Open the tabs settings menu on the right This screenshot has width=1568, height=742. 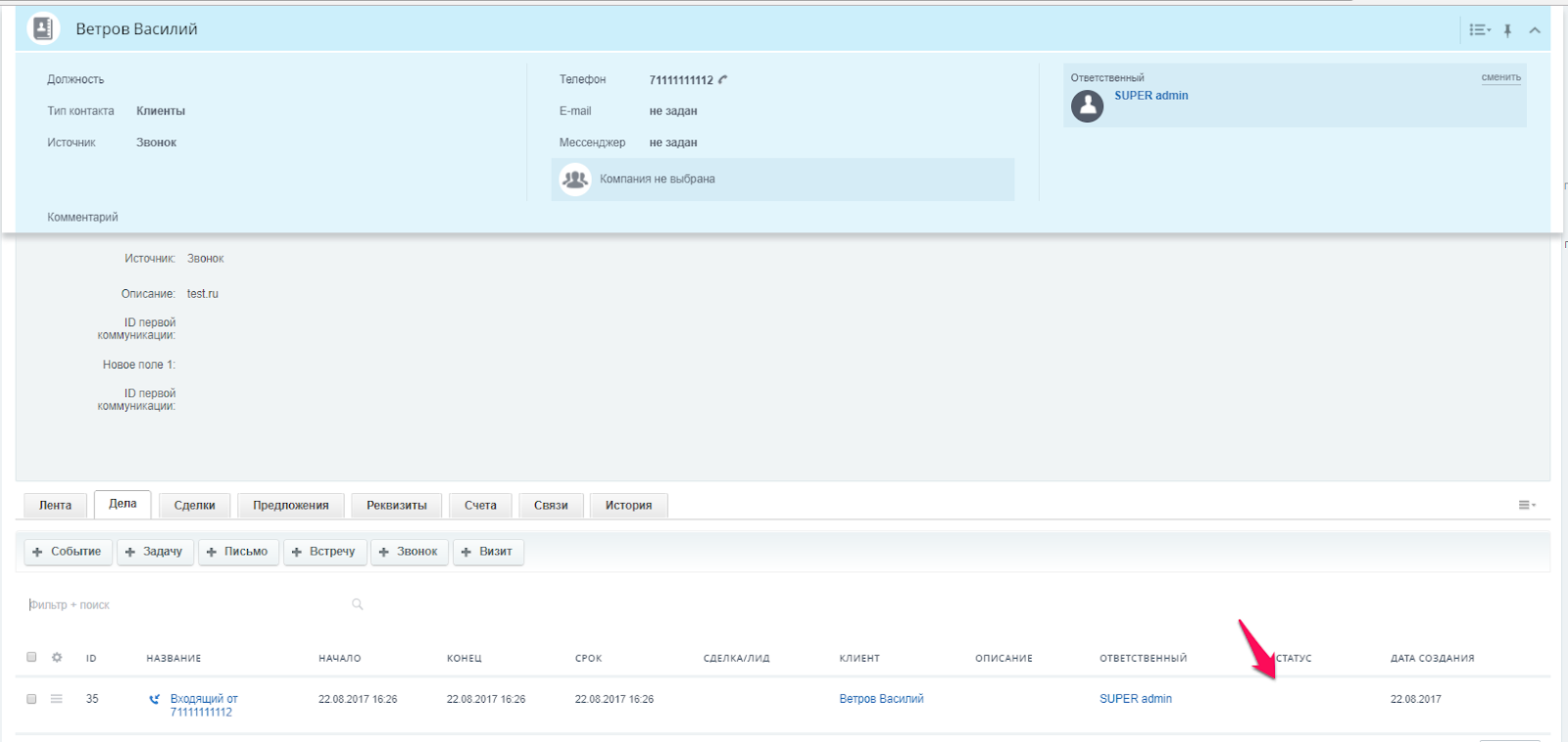(x=1526, y=505)
